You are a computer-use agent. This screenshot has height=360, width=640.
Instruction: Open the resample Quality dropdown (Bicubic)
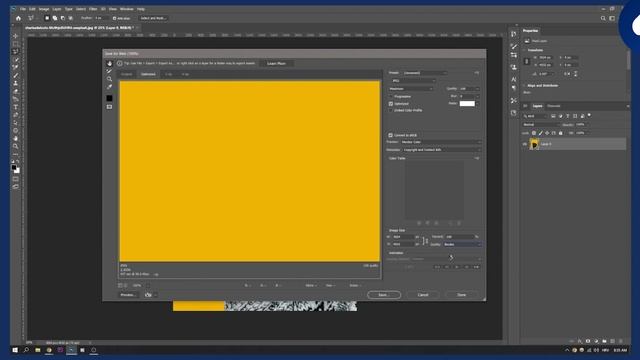click(x=462, y=244)
